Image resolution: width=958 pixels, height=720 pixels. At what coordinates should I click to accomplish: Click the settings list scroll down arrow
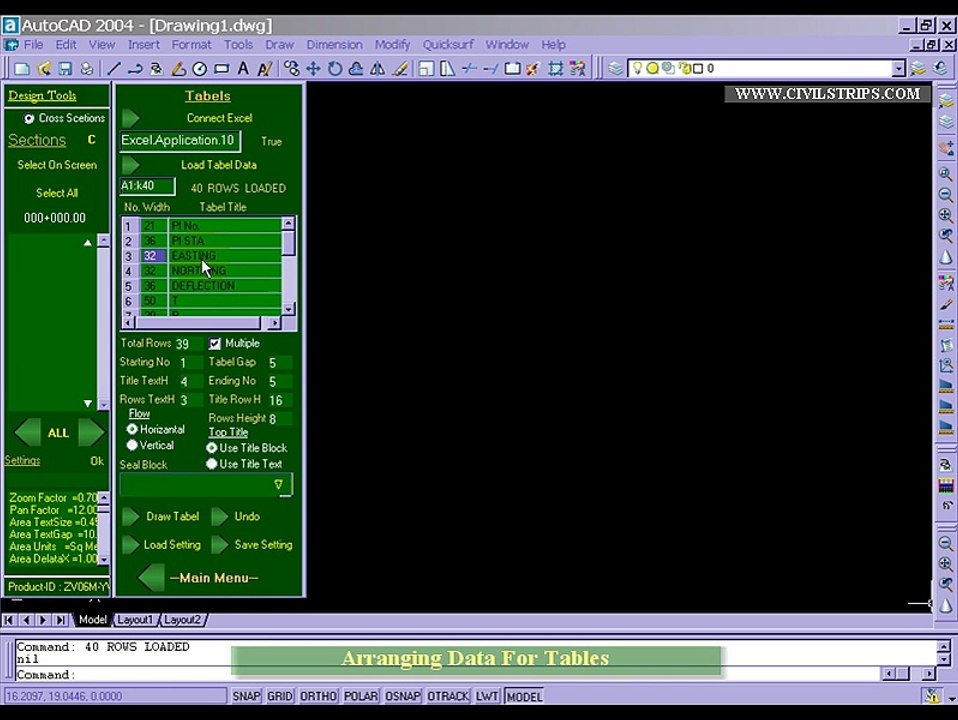(104, 559)
